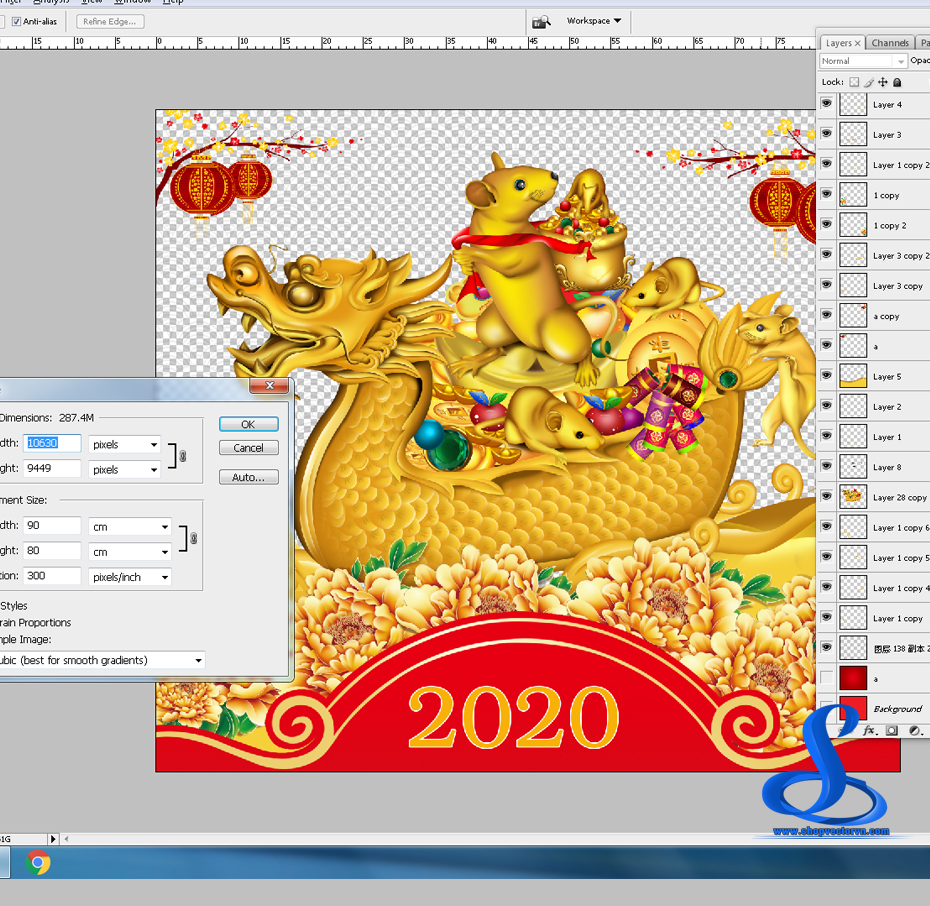Select the Lock transparent pixels icon
This screenshot has width=930, height=906.
(854, 82)
